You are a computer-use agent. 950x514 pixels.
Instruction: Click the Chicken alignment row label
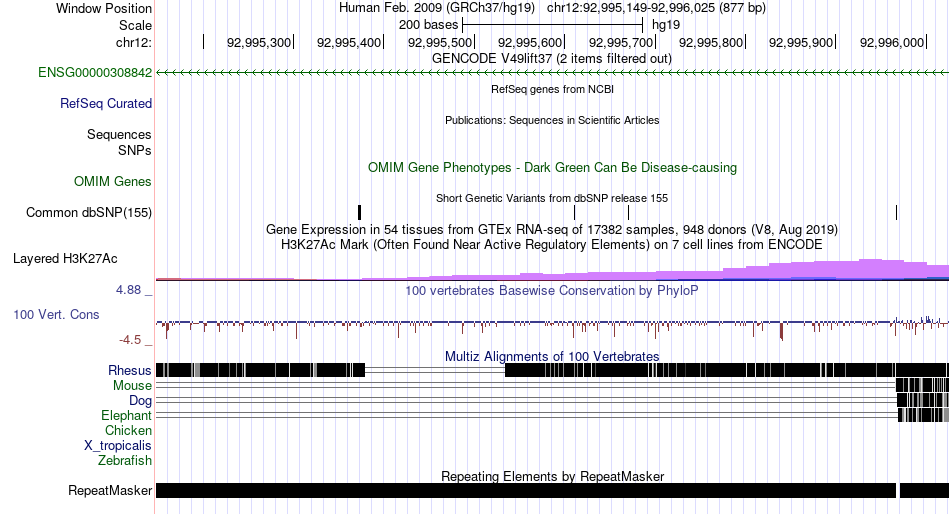(x=128, y=430)
